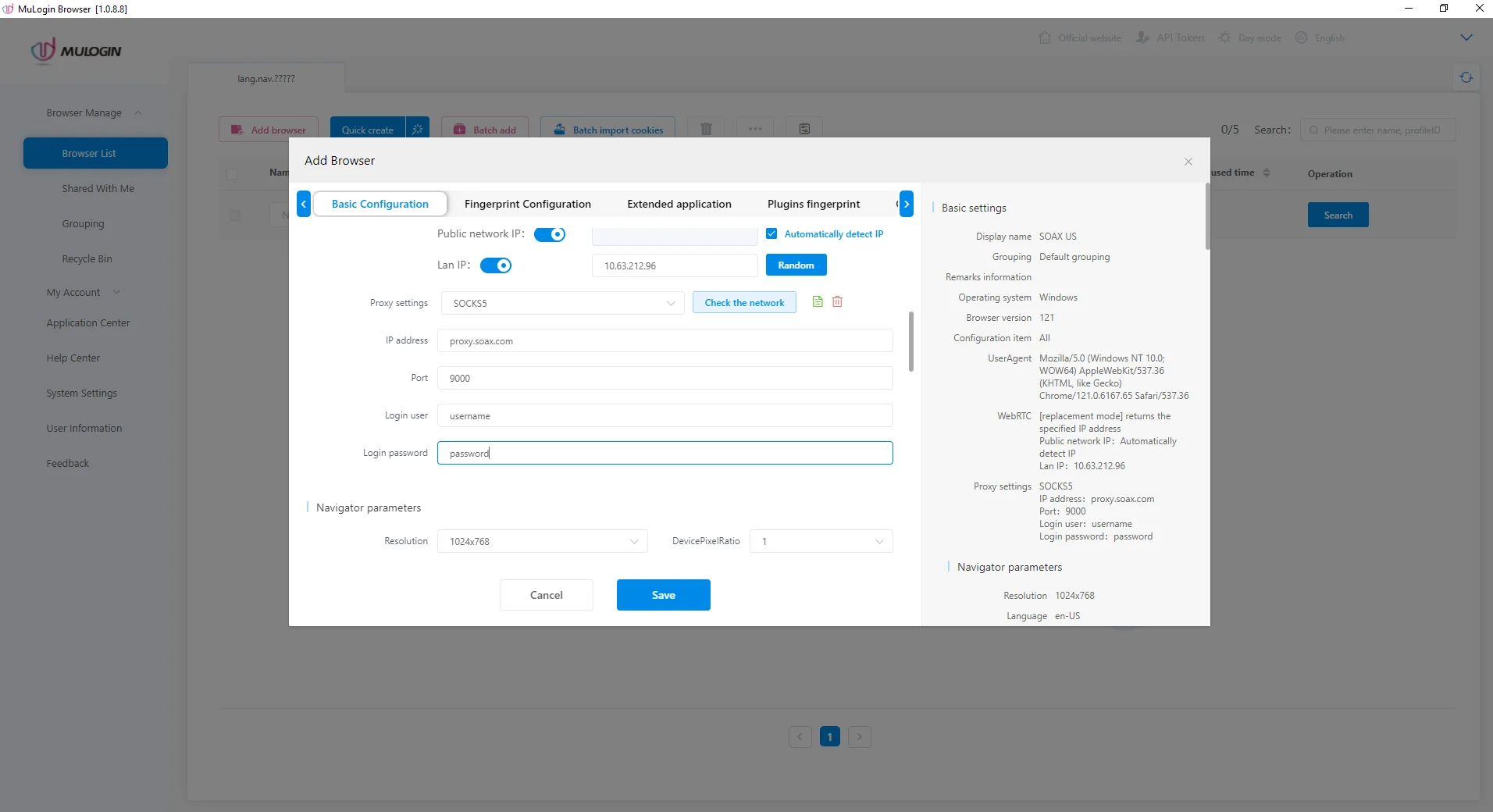Toggle the Lan IP switch off
The width and height of the screenshot is (1493, 812).
coord(496,265)
